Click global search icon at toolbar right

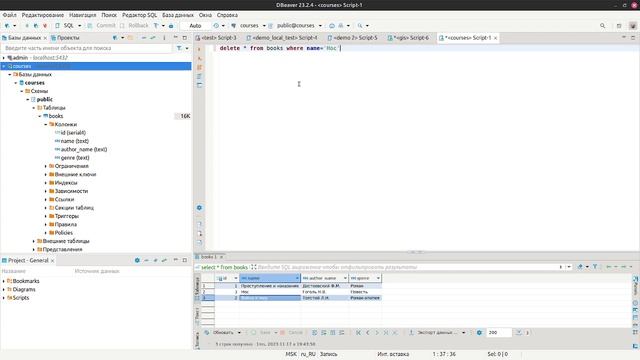coord(602,25)
